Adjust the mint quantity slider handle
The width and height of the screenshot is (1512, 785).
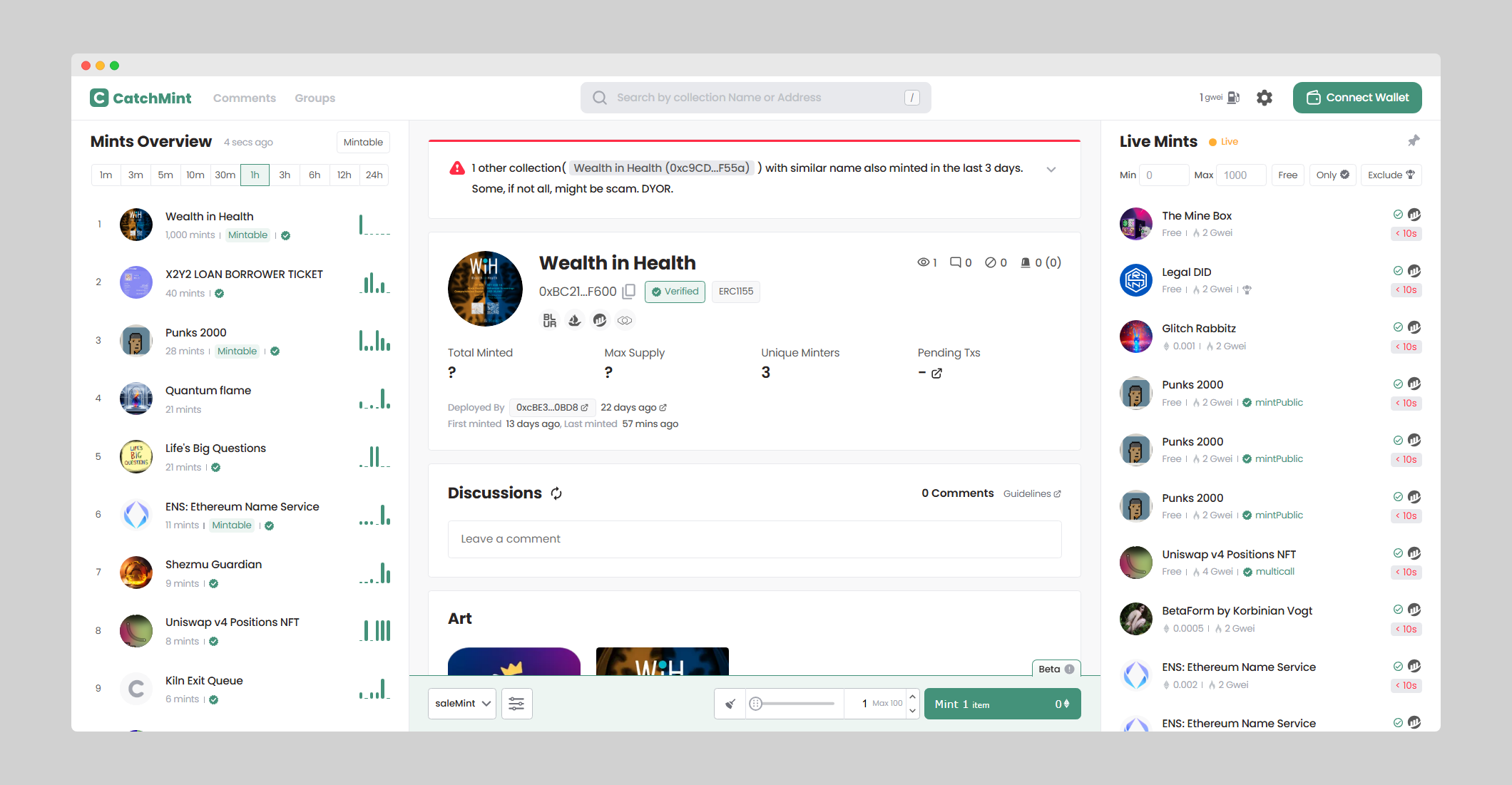tap(756, 704)
